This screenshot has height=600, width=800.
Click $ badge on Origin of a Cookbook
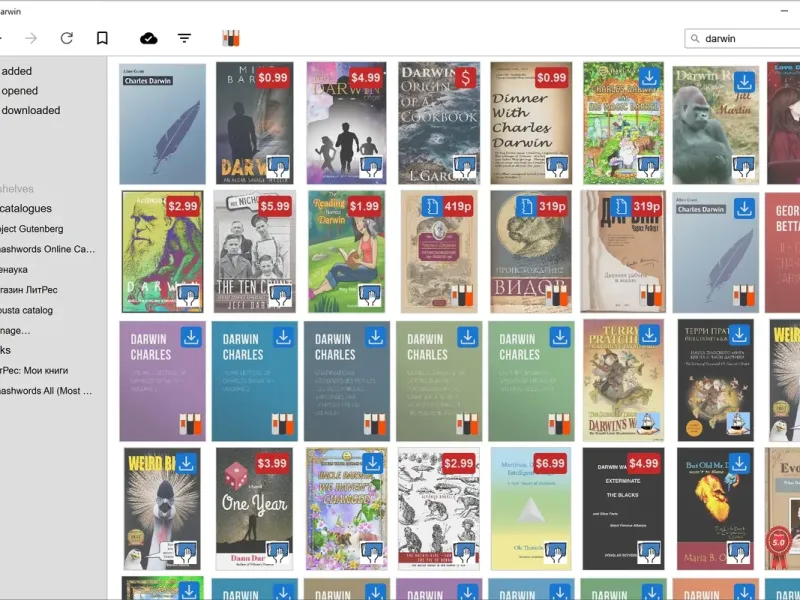click(x=465, y=78)
